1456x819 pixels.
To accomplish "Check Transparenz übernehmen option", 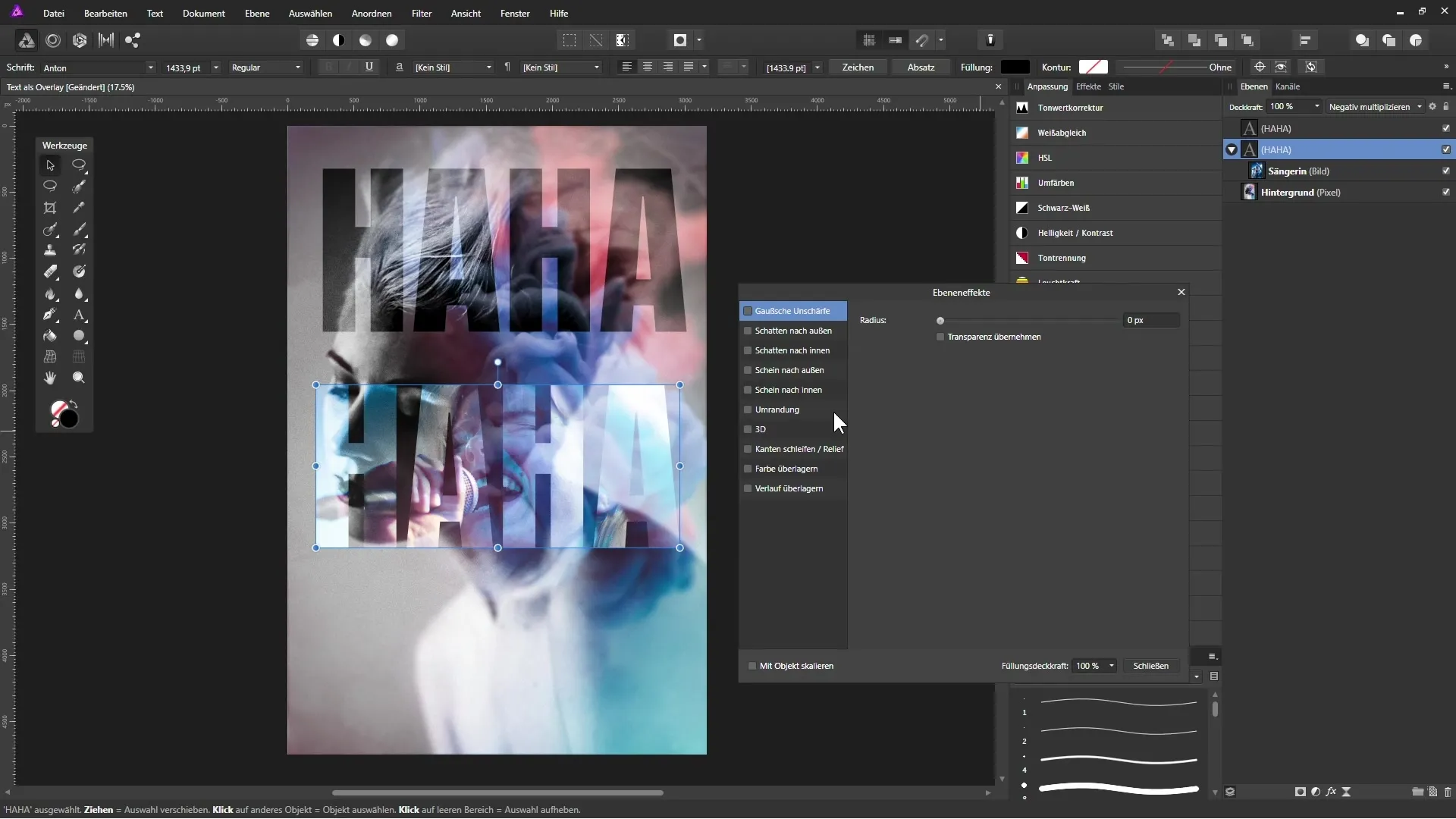I will coord(940,337).
